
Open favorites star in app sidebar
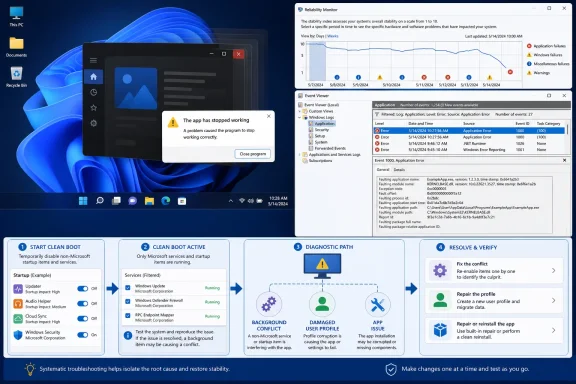click(x=93, y=108)
